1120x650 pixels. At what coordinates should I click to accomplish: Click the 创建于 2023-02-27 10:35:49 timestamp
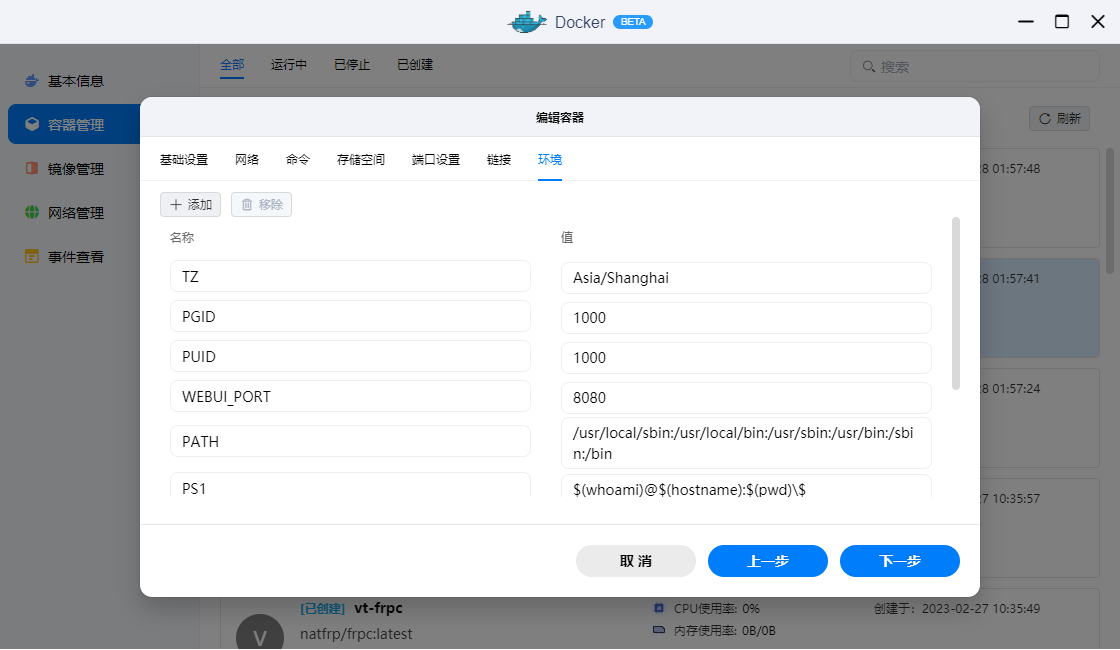pyautogui.click(x=957, y=609)
